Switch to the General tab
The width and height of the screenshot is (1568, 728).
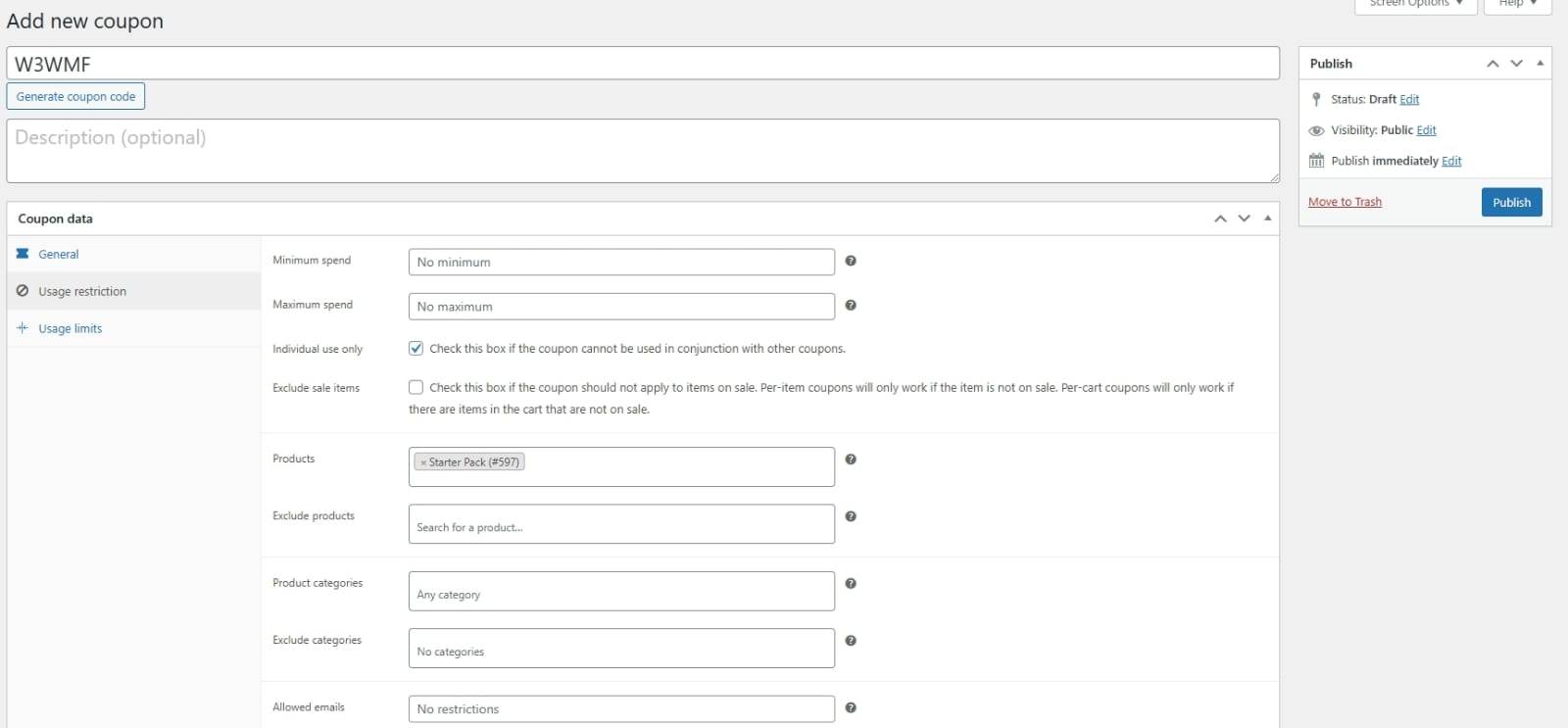(x=58, y=255)
